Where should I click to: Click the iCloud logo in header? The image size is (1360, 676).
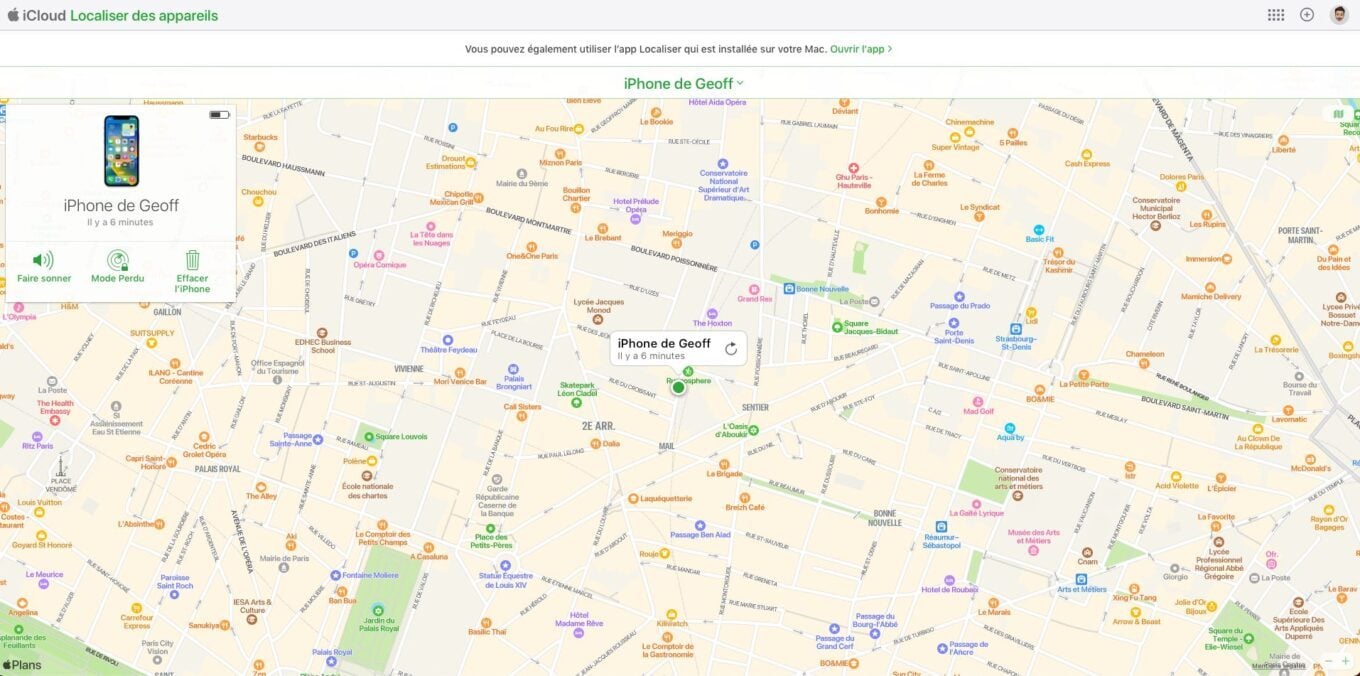pyautogui.click(x=36, y=15)
